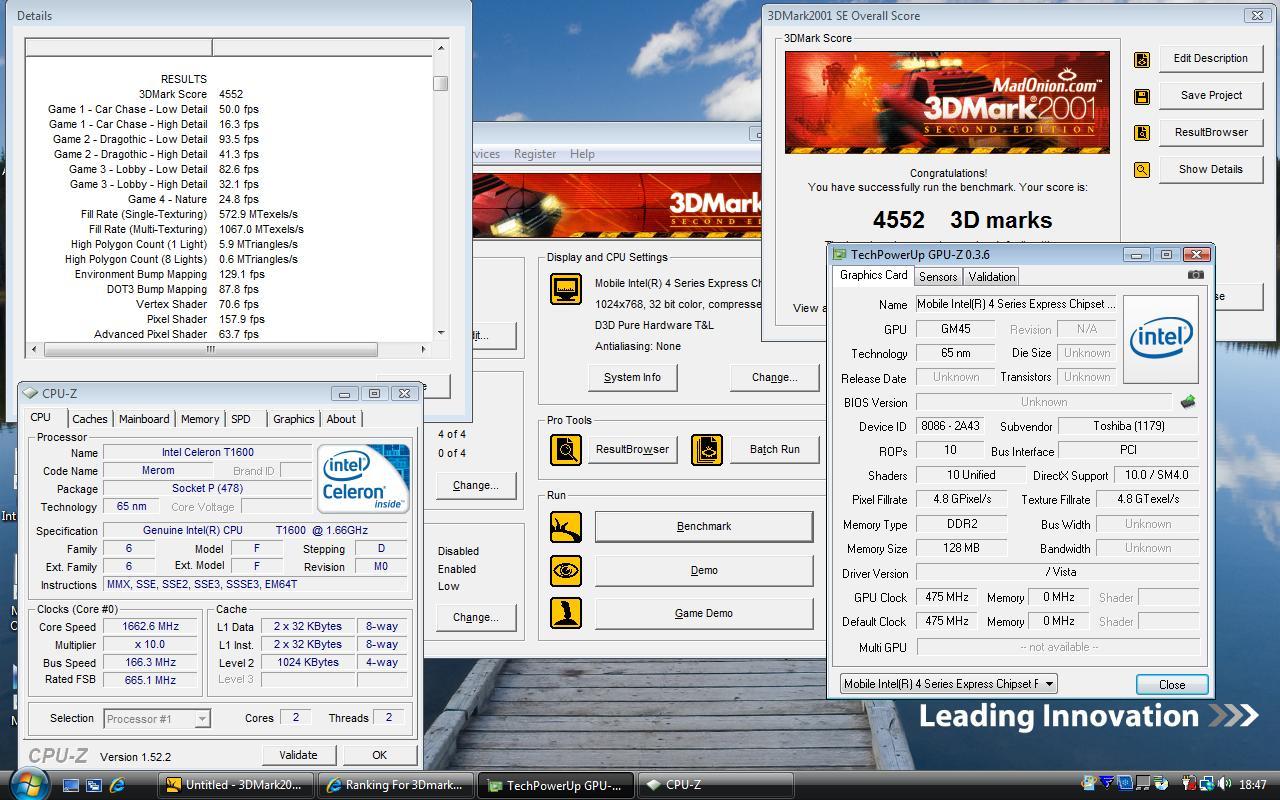Click the OK button in CPU-Z

click(x=379, y=755)
